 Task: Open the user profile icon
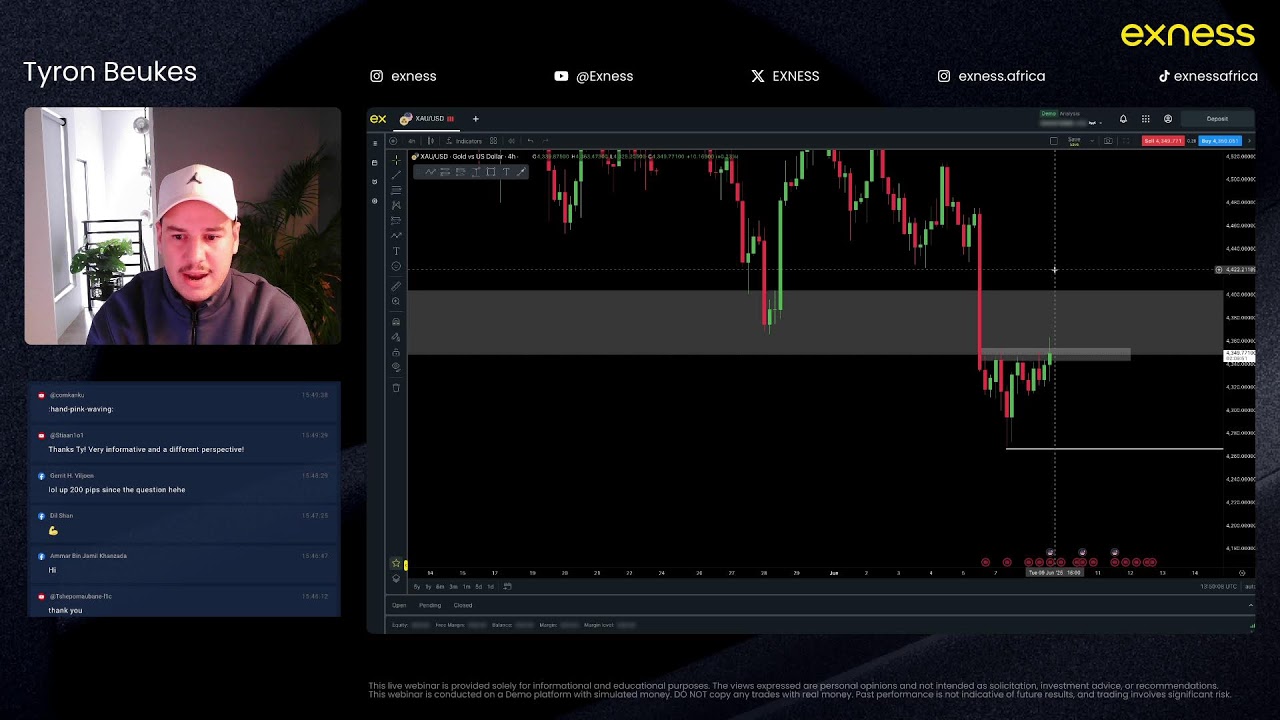click(1168, 119)
